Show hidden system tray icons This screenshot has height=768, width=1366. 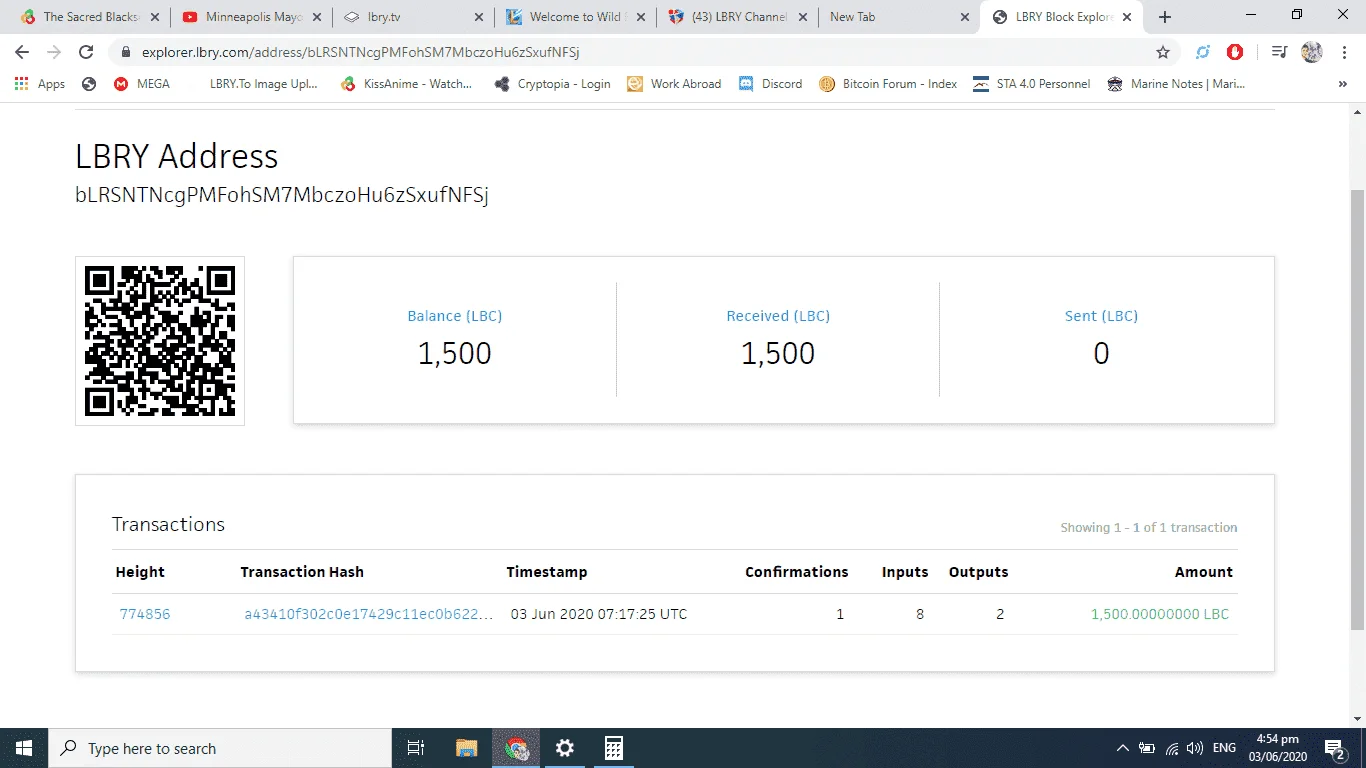point(1122,748)
